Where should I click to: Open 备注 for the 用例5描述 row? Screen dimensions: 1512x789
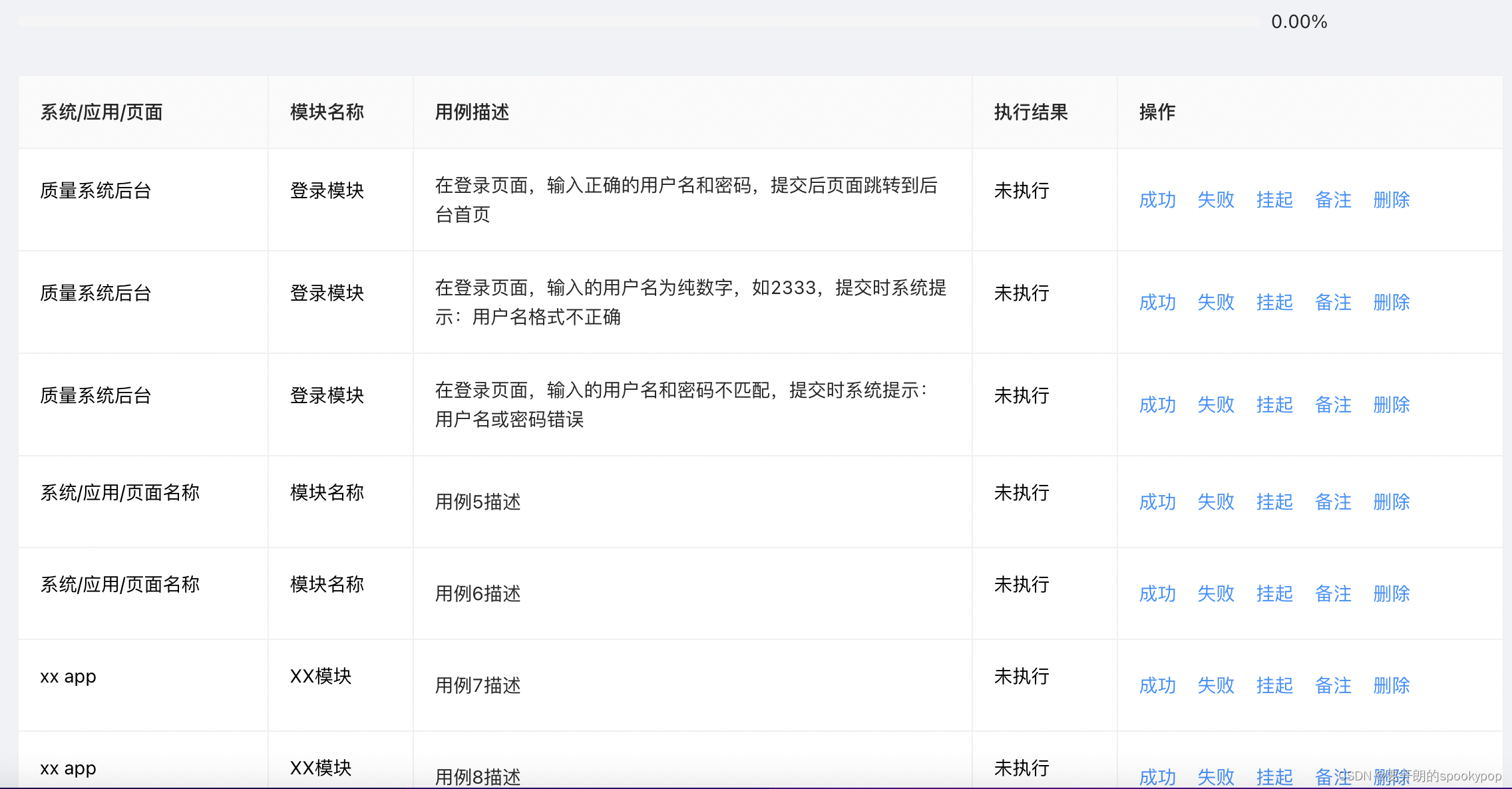pos(1332,502)
